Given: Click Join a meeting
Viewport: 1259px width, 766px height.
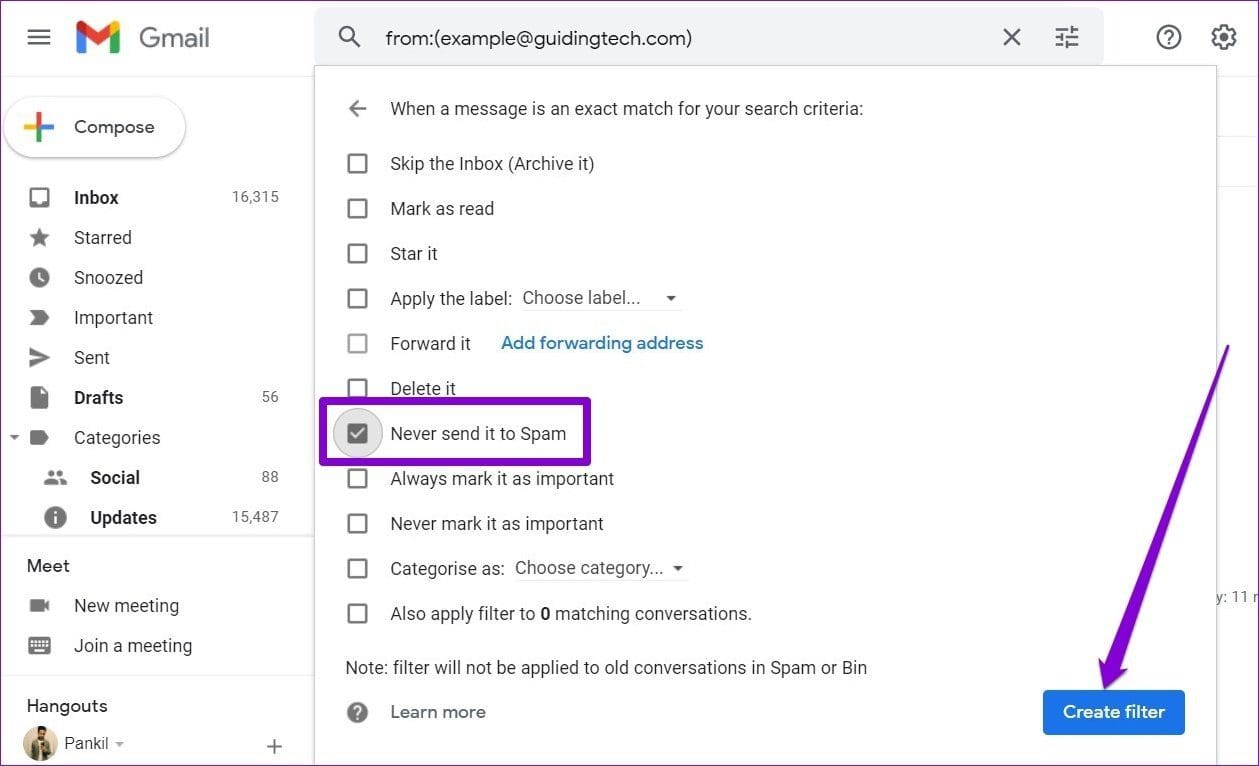Looking at the screenshot, I should (133, 646).
